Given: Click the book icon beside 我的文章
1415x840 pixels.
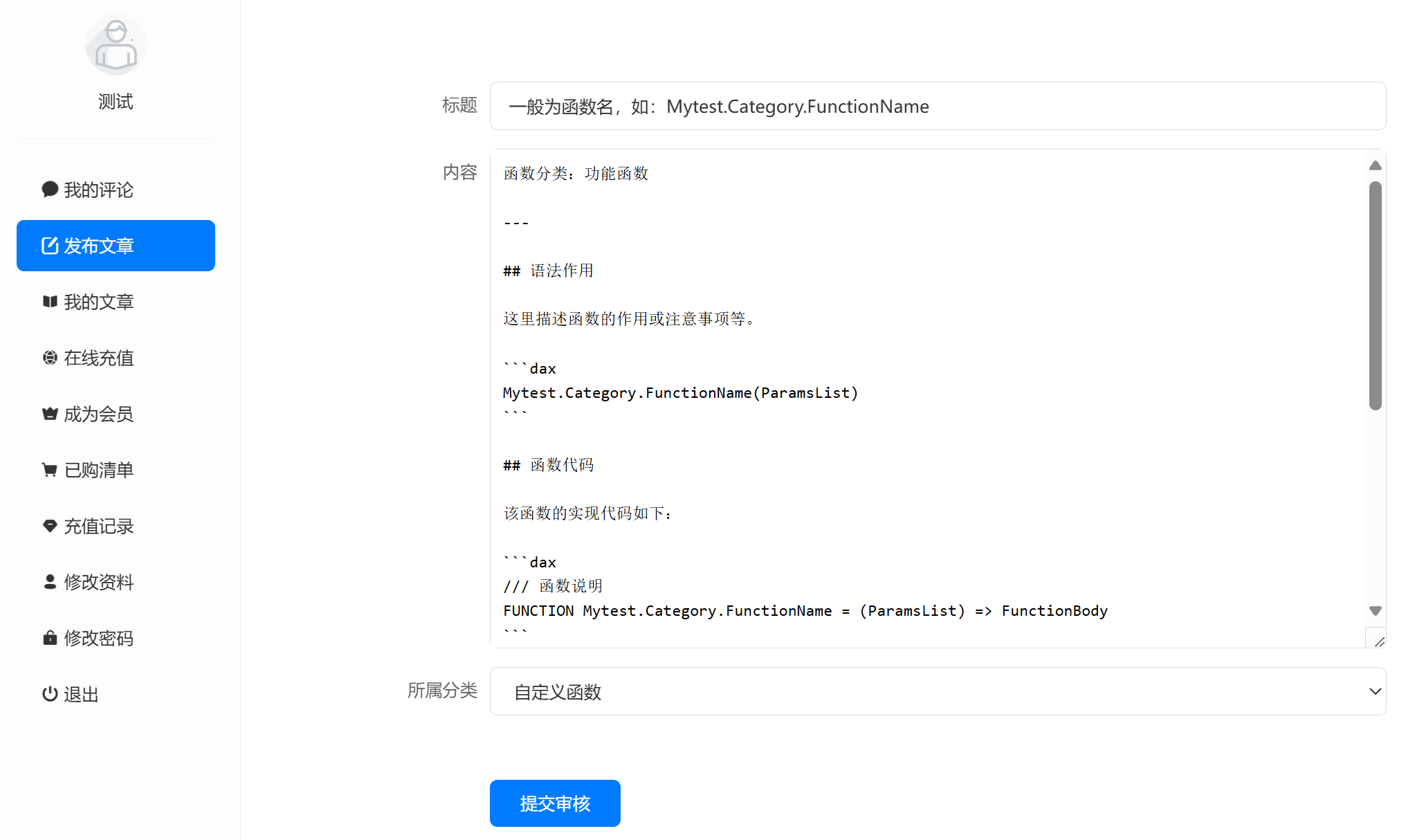Looking at the screenshot, I should (50, 302).
